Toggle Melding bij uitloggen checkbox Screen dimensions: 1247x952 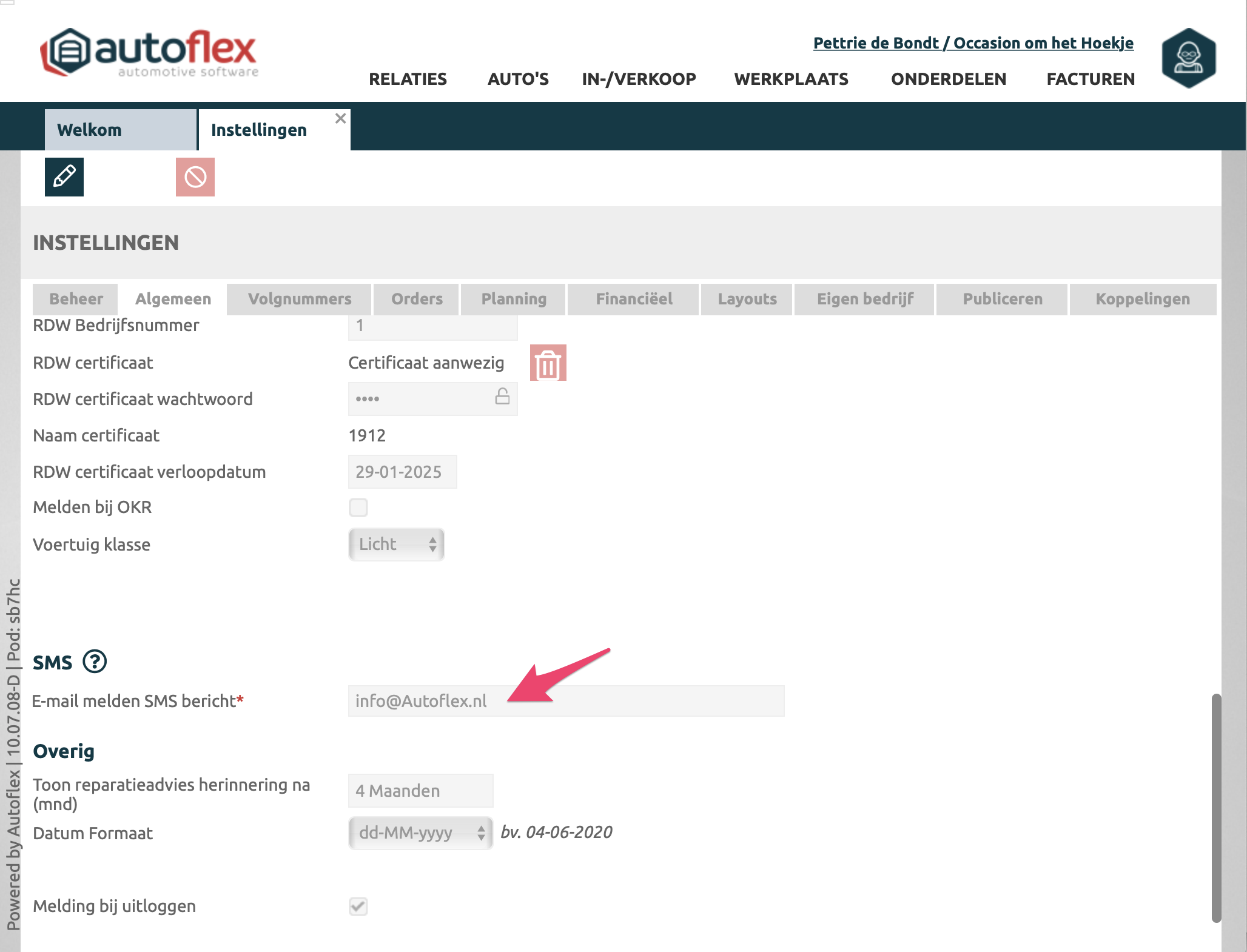[x=358, y=907]
